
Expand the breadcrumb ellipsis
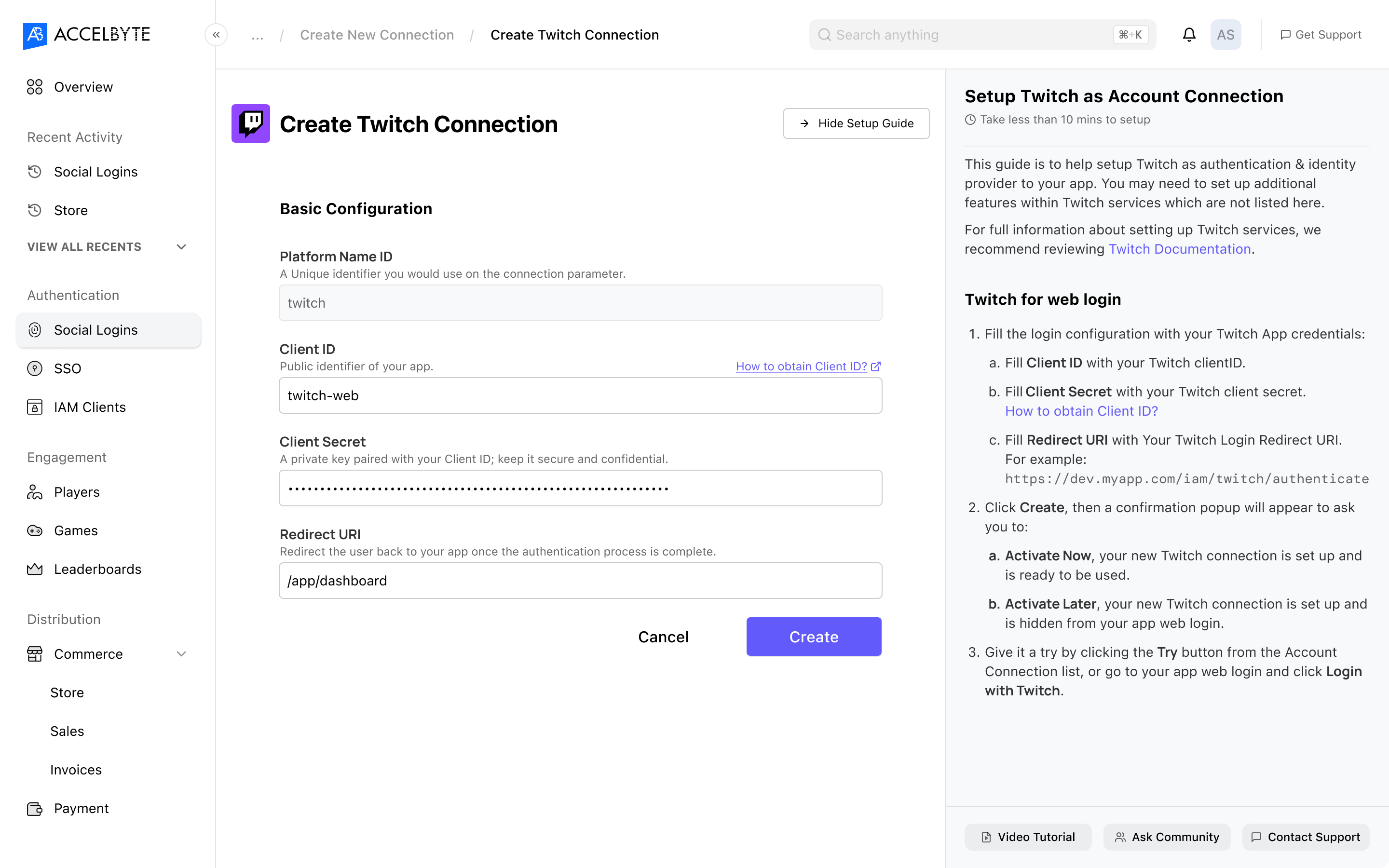(257, 35)
